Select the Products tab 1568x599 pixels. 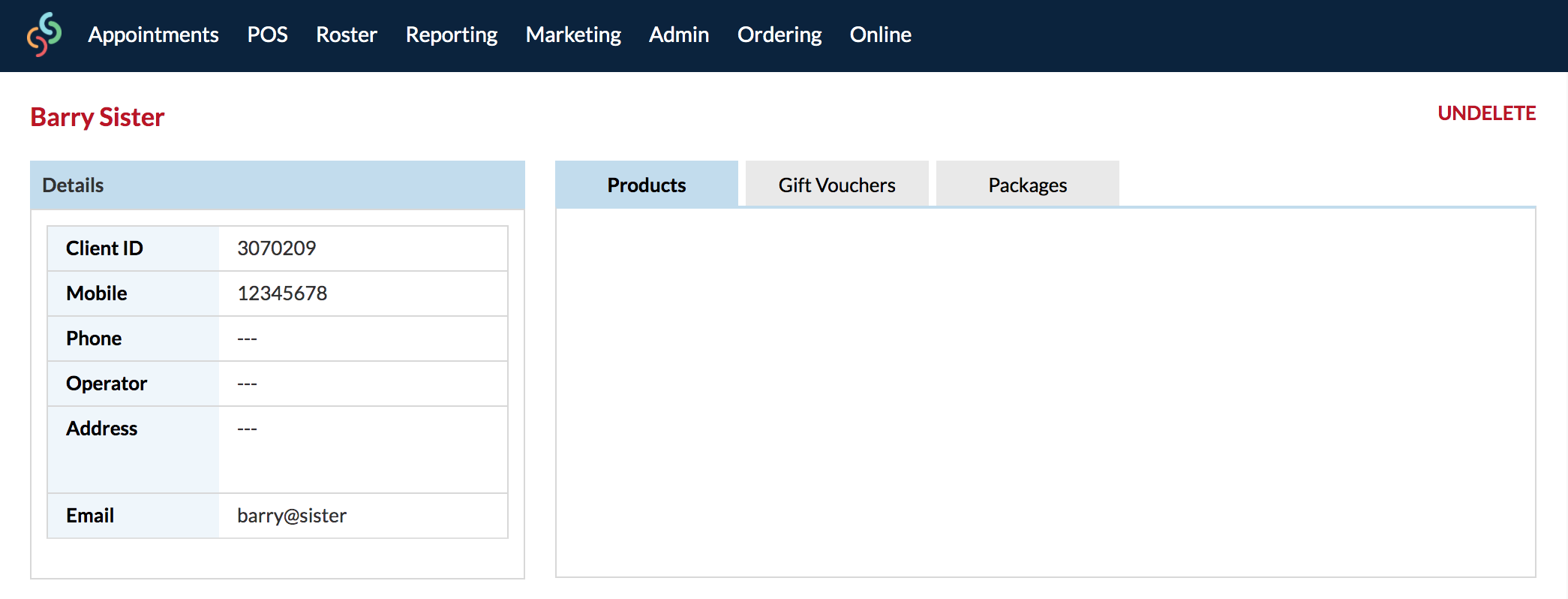click(647, 184)
